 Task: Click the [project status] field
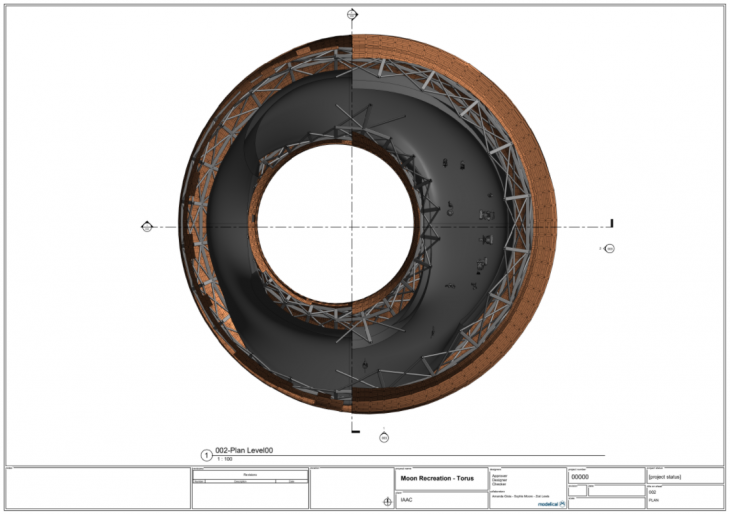tap(670, 478)
